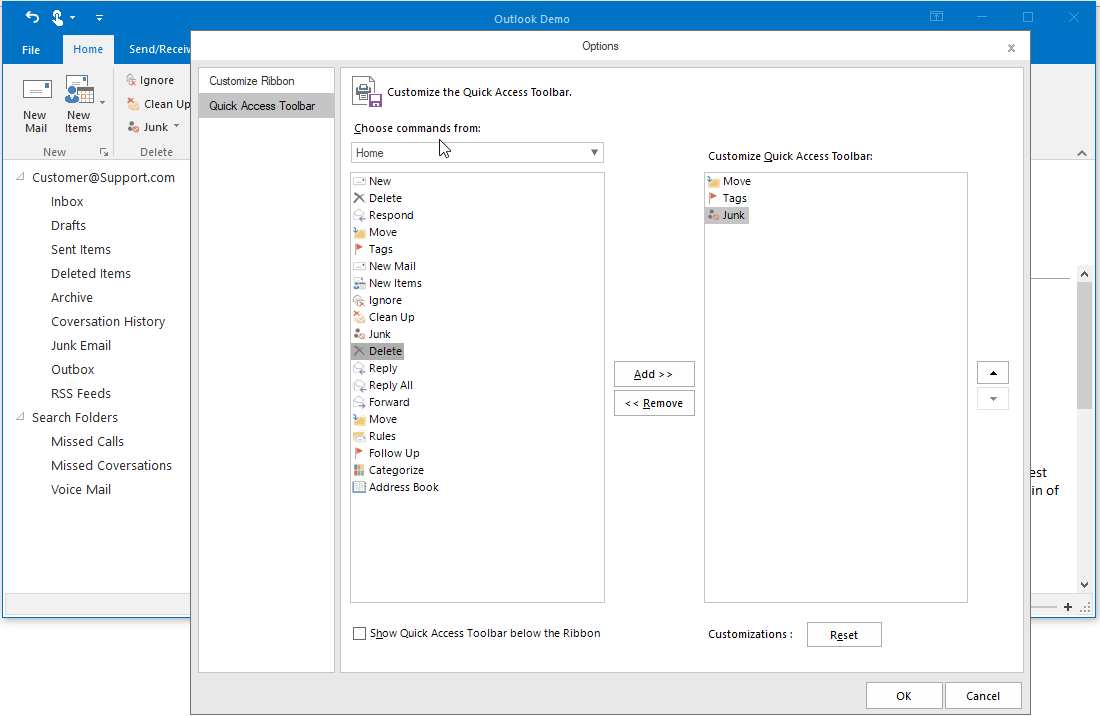This screenshot has width=1100, height=716.
Task: Open the Choose commands from dropdown
Action: point(477,153)
